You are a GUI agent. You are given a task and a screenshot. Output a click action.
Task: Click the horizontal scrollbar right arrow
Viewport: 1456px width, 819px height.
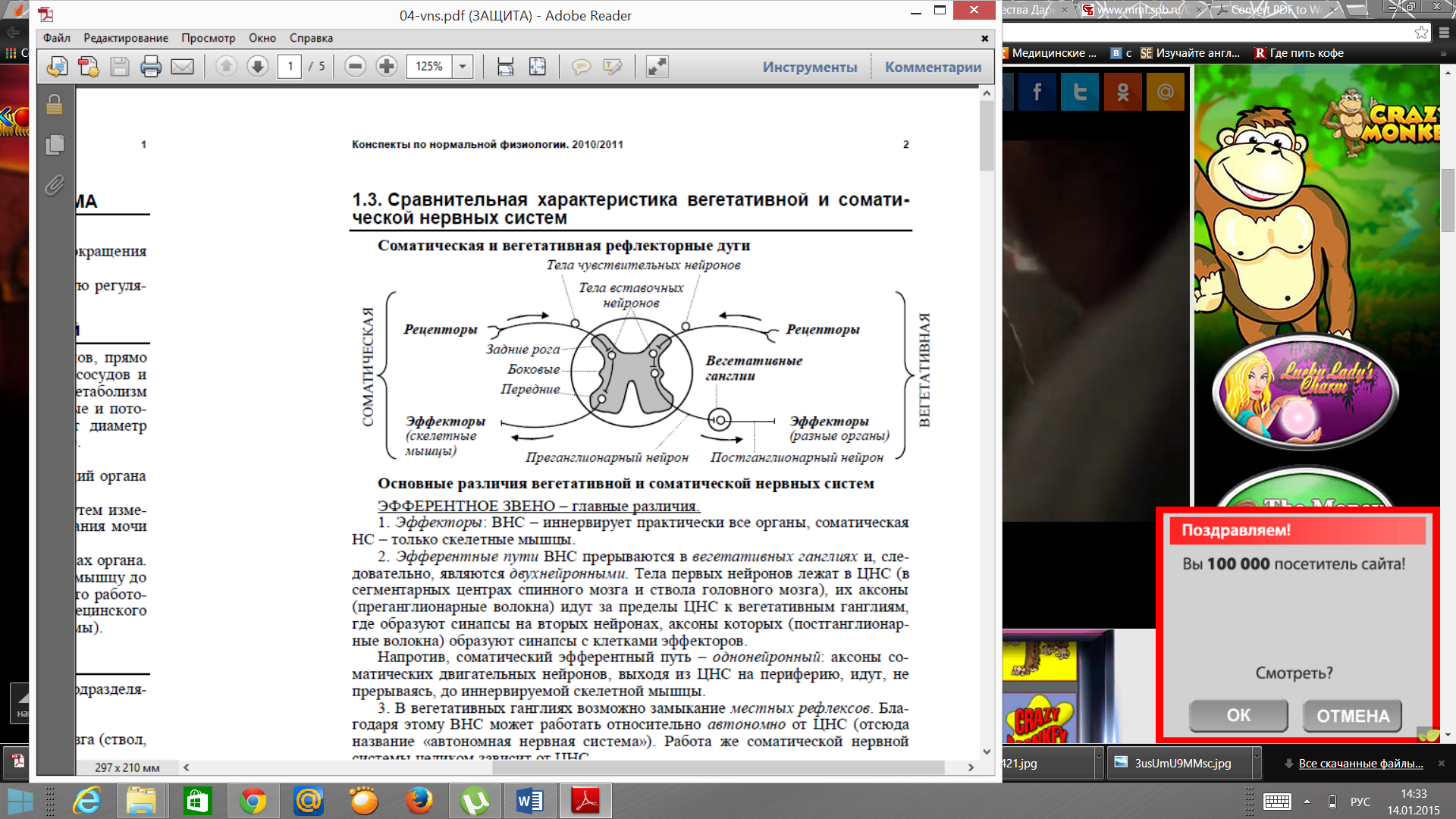point(971,767)
